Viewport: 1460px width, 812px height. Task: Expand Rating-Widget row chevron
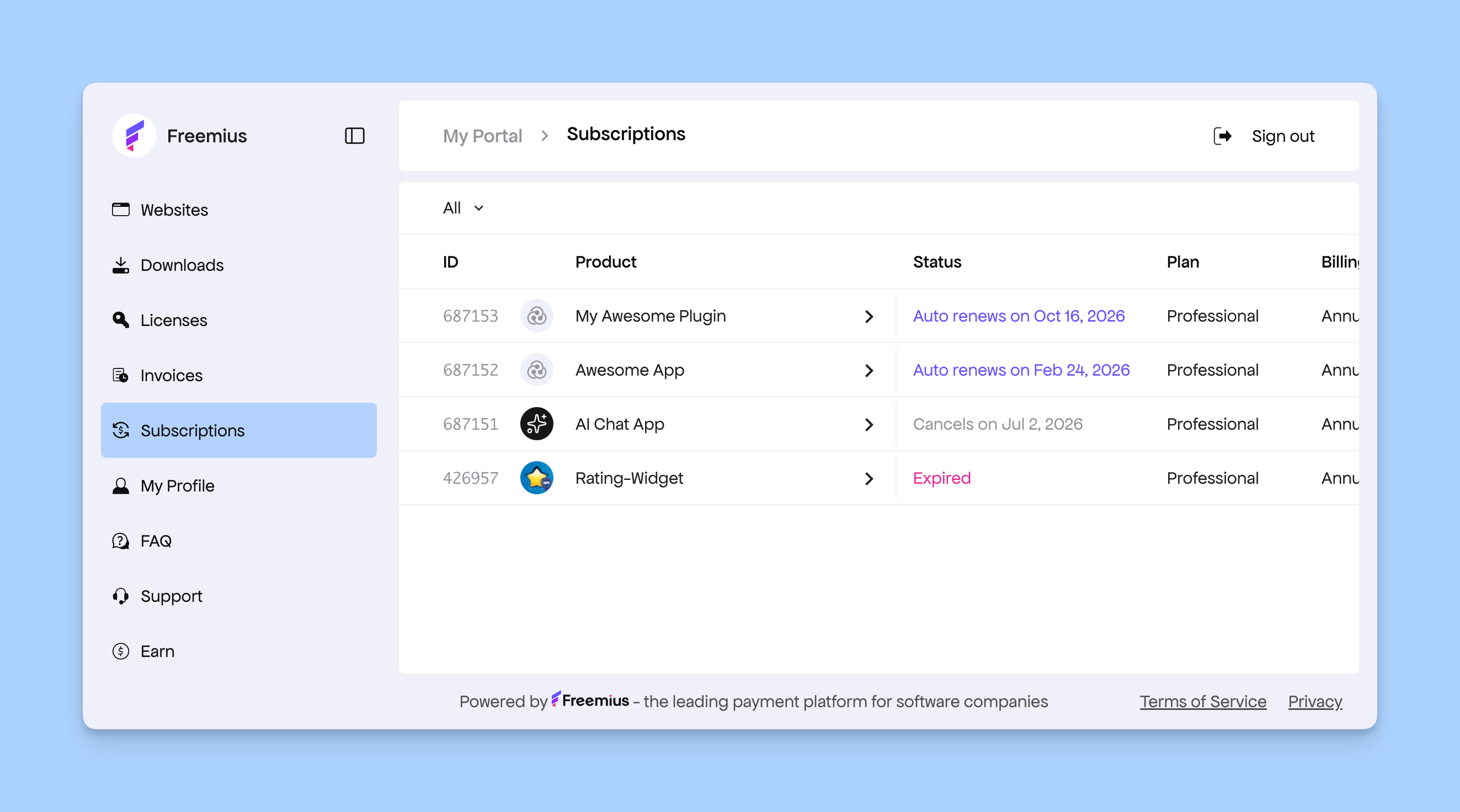pos(869,479)
